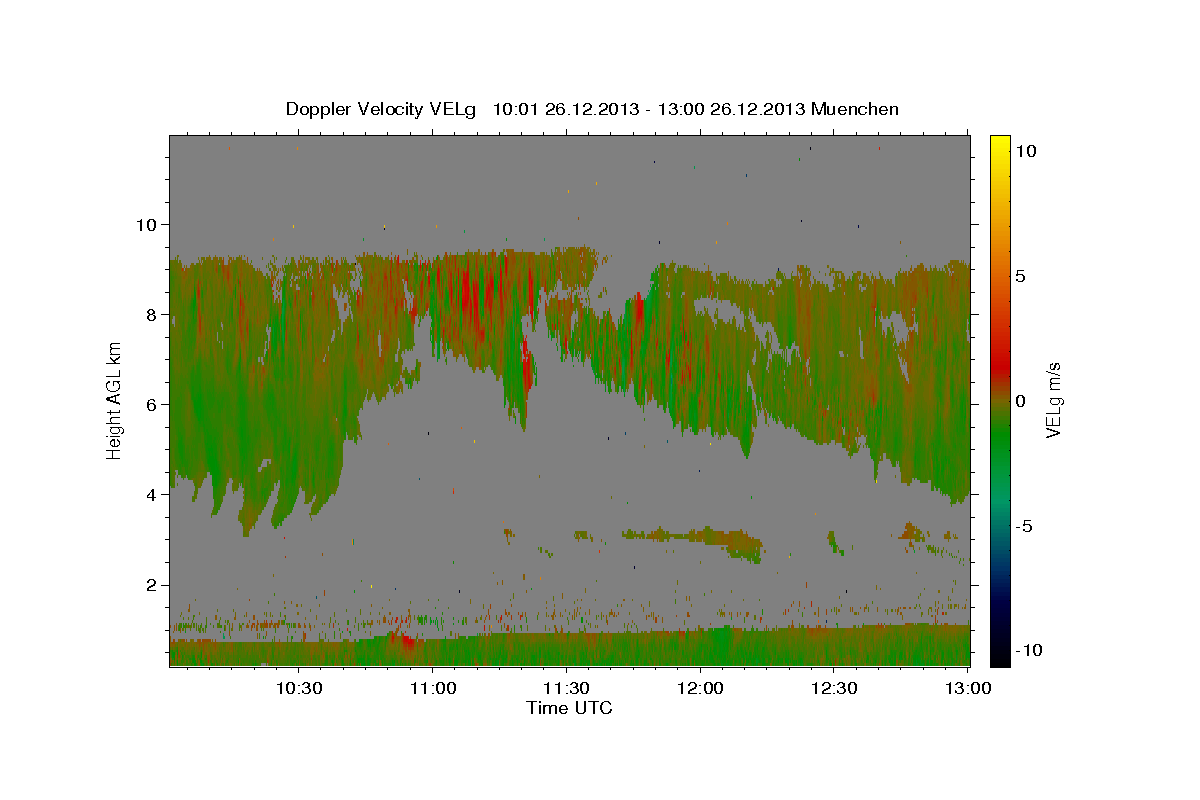Click the 'Height AGL km' axis label
Image resolution: width=1200 pixels, height=800 pixels.
(x=115, y=399)
